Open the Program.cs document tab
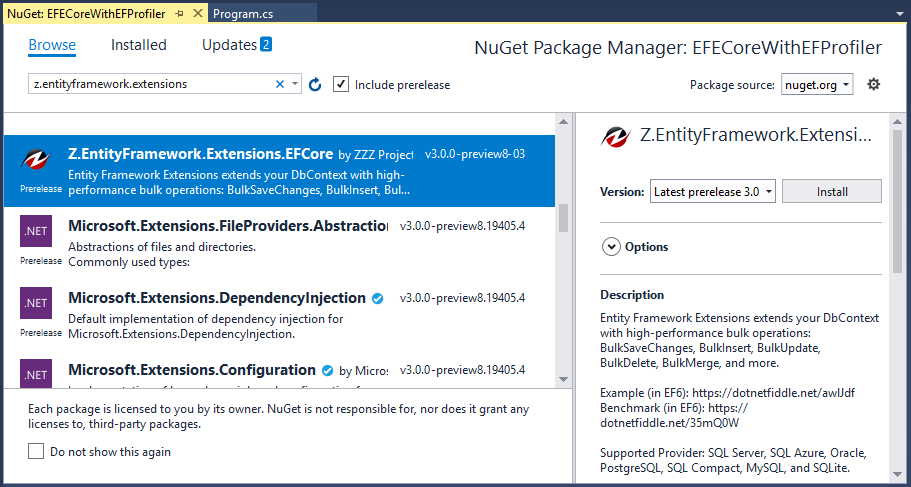The height and width of the screenshot is (487, 911). (243, 13)
